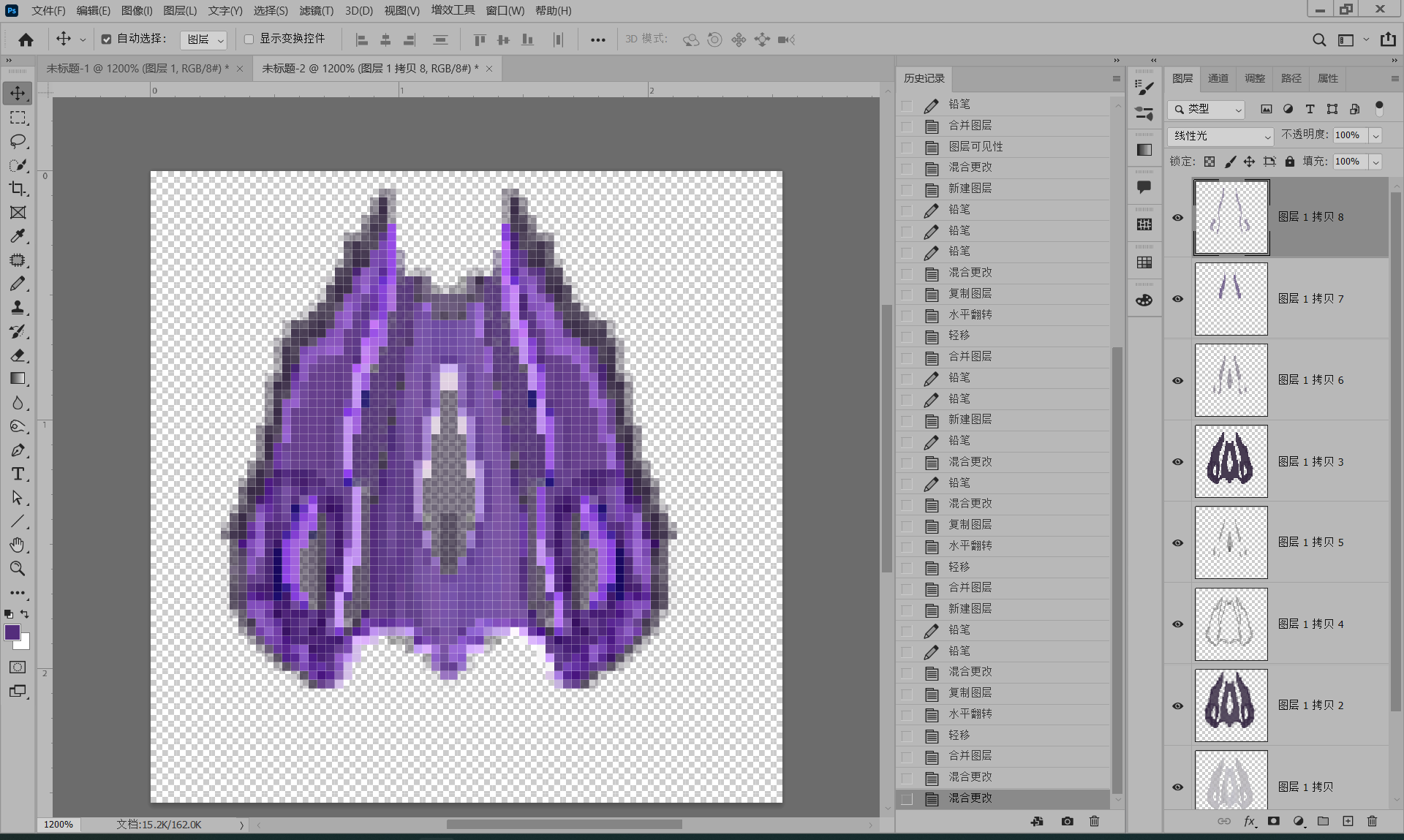Click the share icon at top right
This screenshot has width=1404, height=840.
point(1388,39)
